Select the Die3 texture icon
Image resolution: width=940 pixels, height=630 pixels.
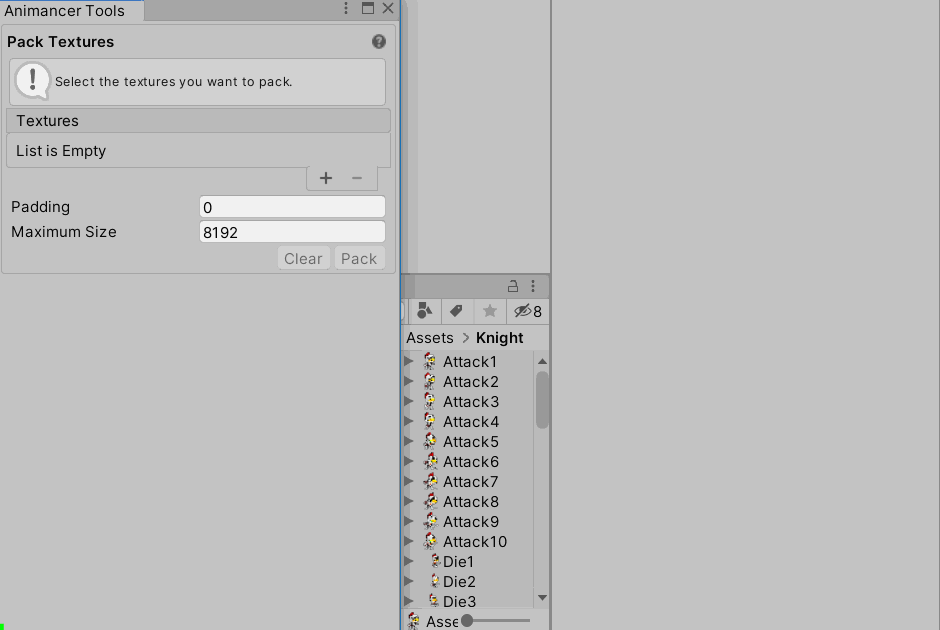434,601
